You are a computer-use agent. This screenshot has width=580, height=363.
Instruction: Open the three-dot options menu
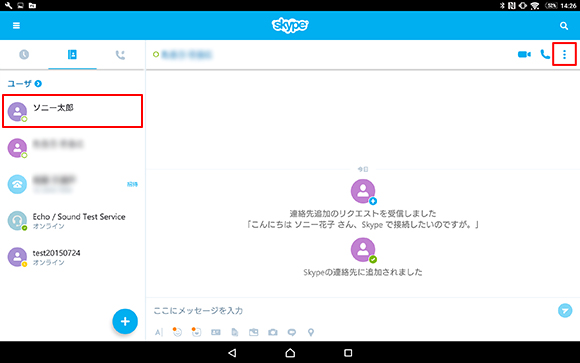(564, 54)
